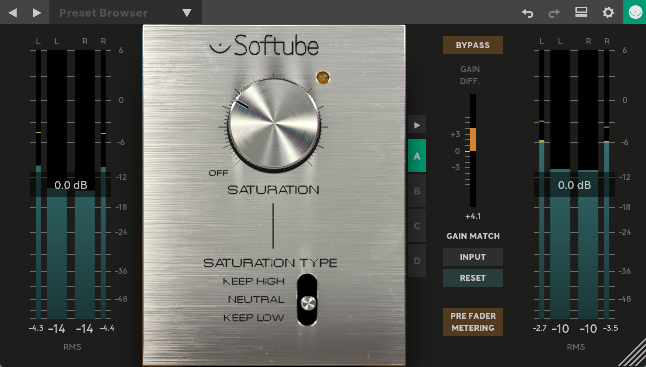Viewport: 646px width, 367px height.
Task: Click the input peak value -4.4
Action: coord(107,328)
